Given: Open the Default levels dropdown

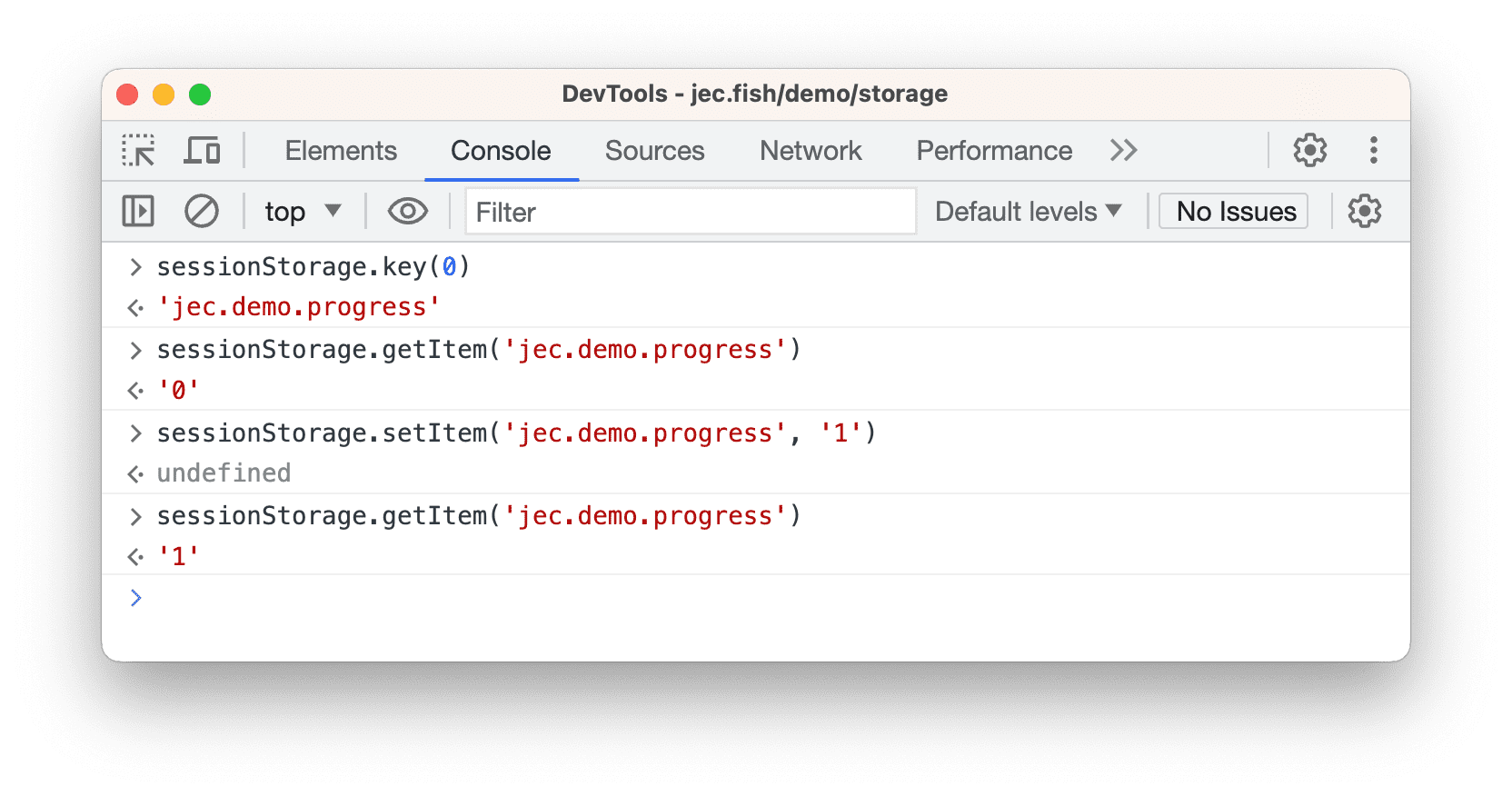Looking at the screenshot, I should (x=1028, y=211).
